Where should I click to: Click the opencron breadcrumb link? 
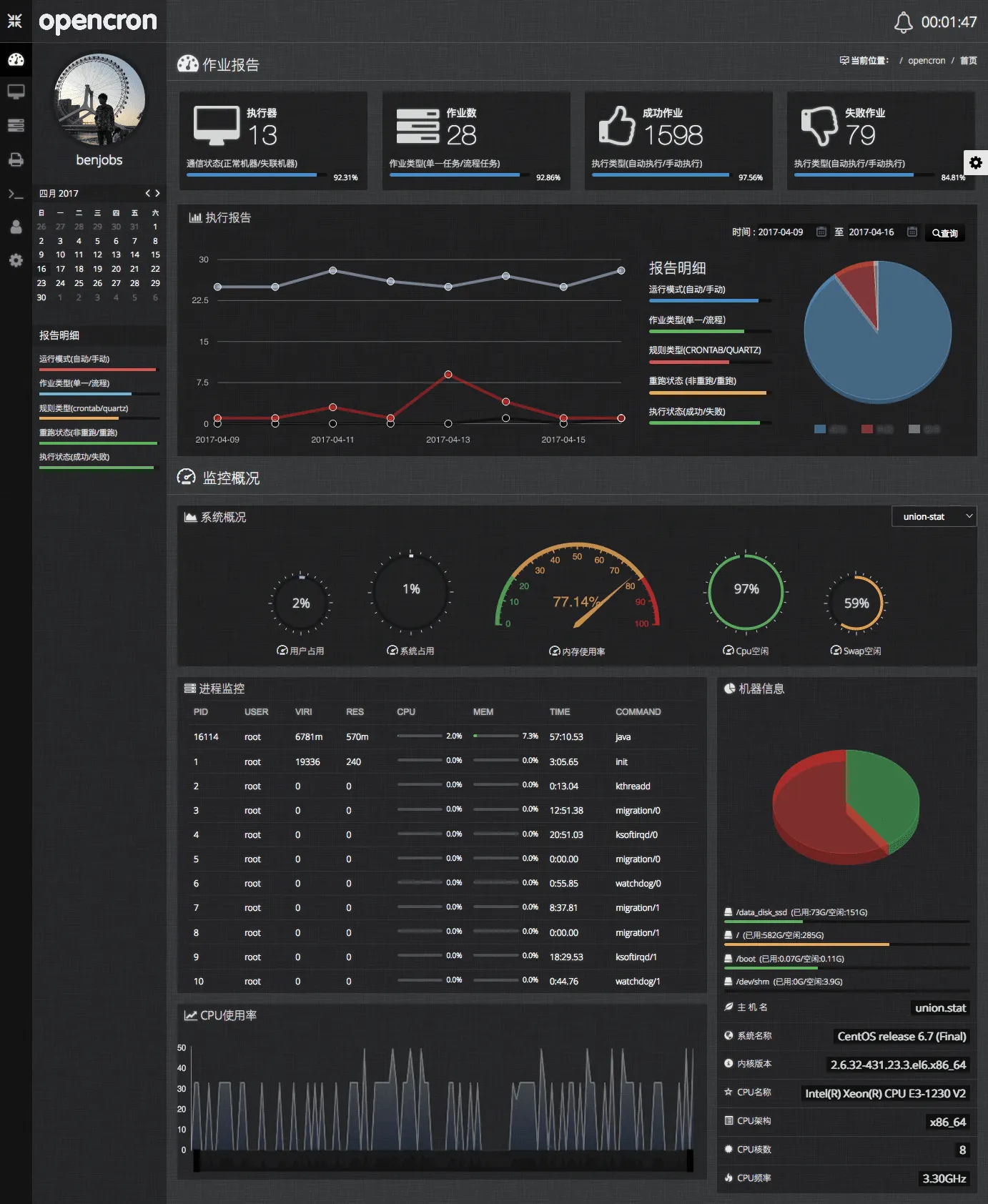927,61
